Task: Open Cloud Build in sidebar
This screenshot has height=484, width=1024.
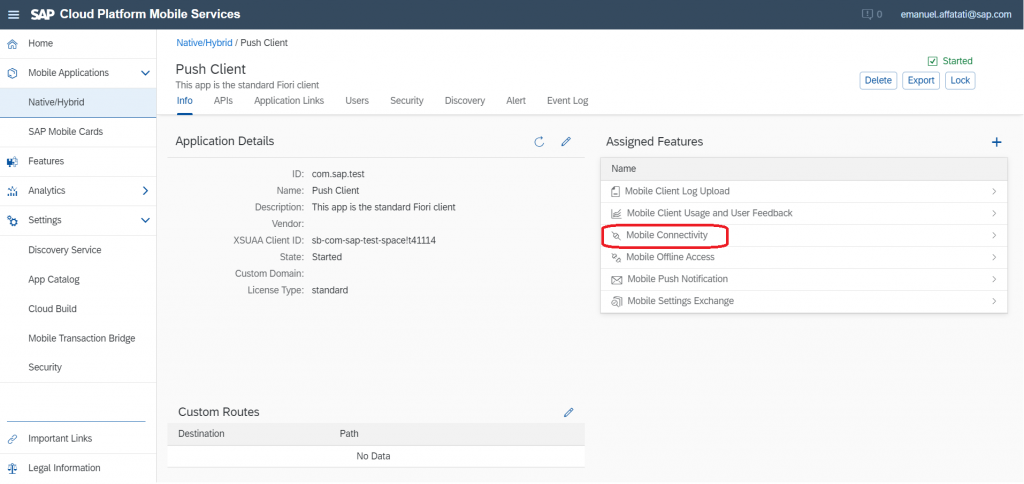Action: 78,309
